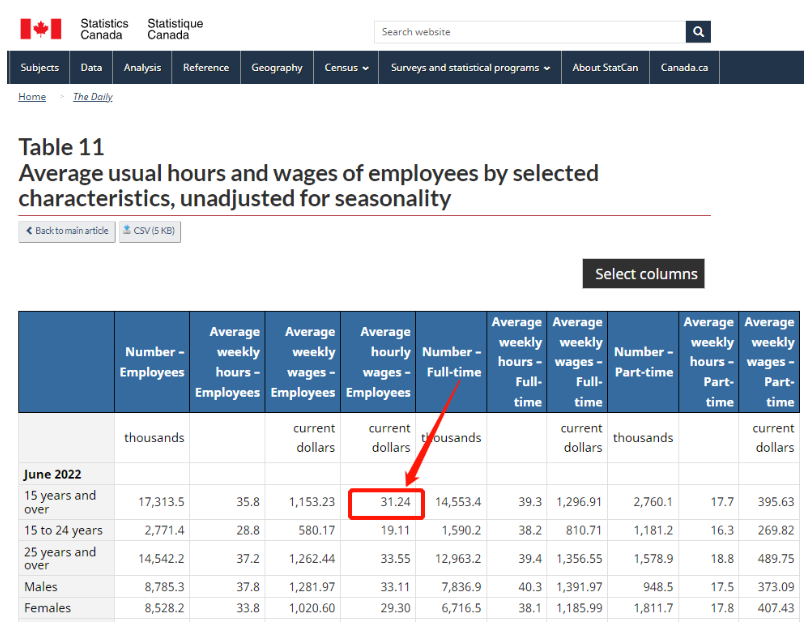Click Back to main article button
Viewport: 811px width, 636px height.
pyautogui.click(x=66, y=231)
